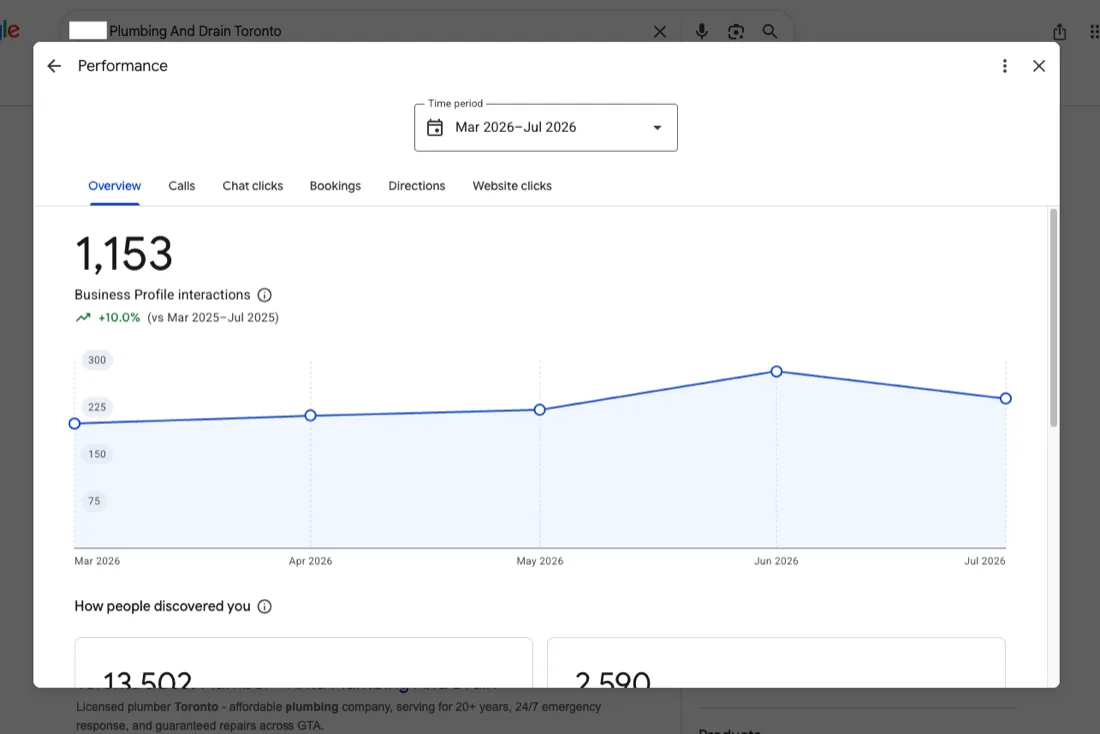Select the May 2026 data point
The height and width of the screenshot is (734, 1100).
tap(539, 410)
